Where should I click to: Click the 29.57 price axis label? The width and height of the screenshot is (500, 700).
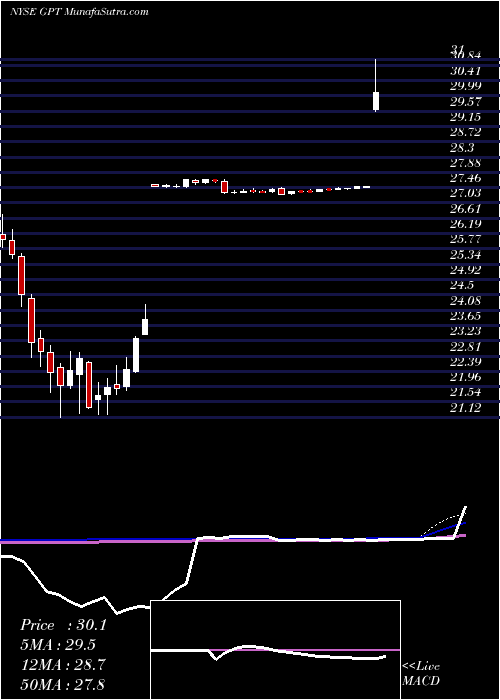(465, 102)
